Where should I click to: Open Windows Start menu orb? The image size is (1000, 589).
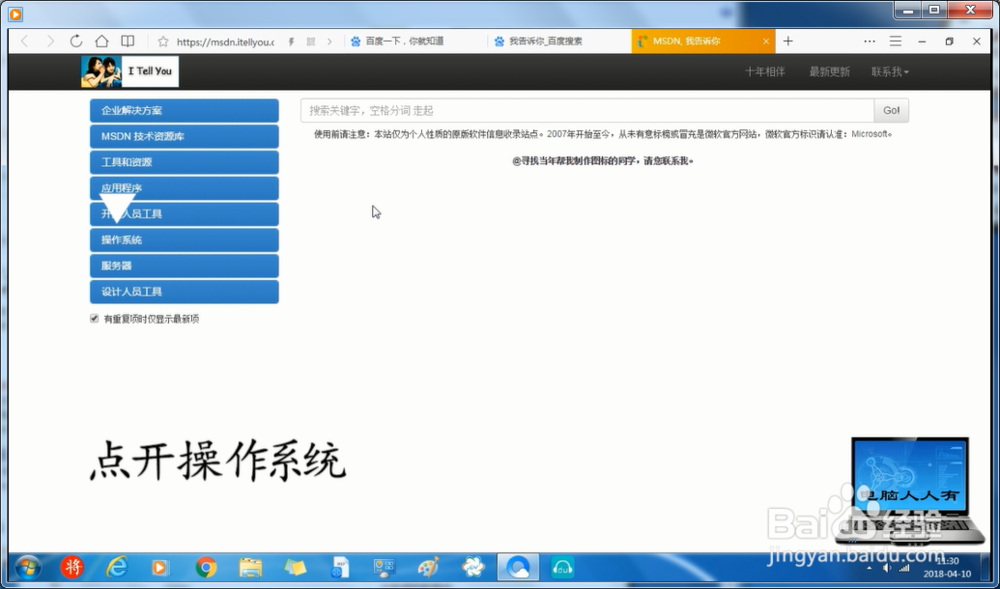coord(28,567)
